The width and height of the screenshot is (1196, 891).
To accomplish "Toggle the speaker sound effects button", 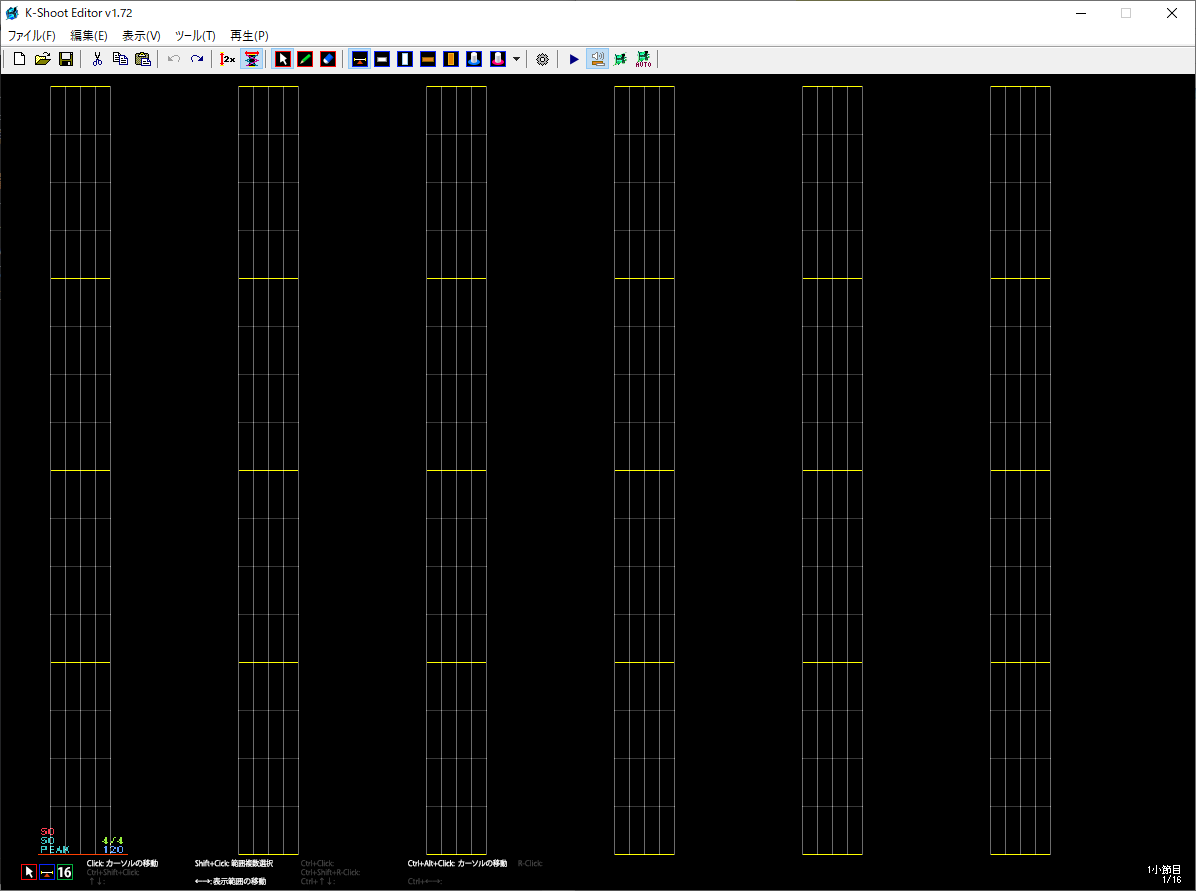I will pyautogui.click(x=597, y=59).
